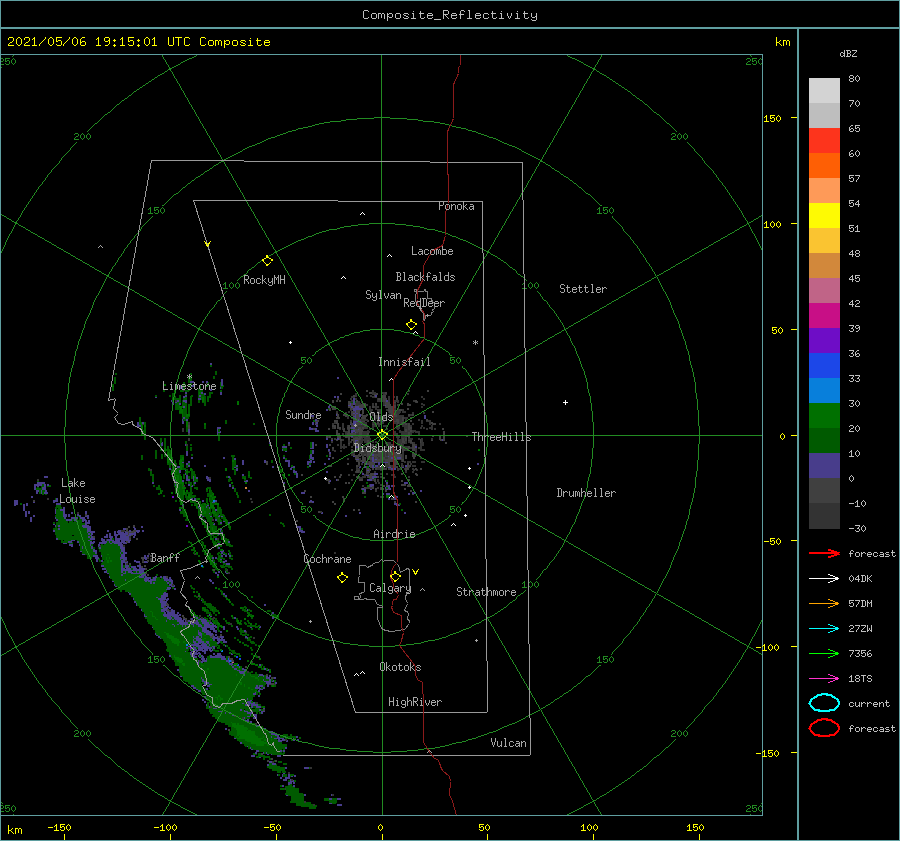Click the green 30 dBZ color swatch
This screenshot has width=900, height=841.
click(824, 416)
